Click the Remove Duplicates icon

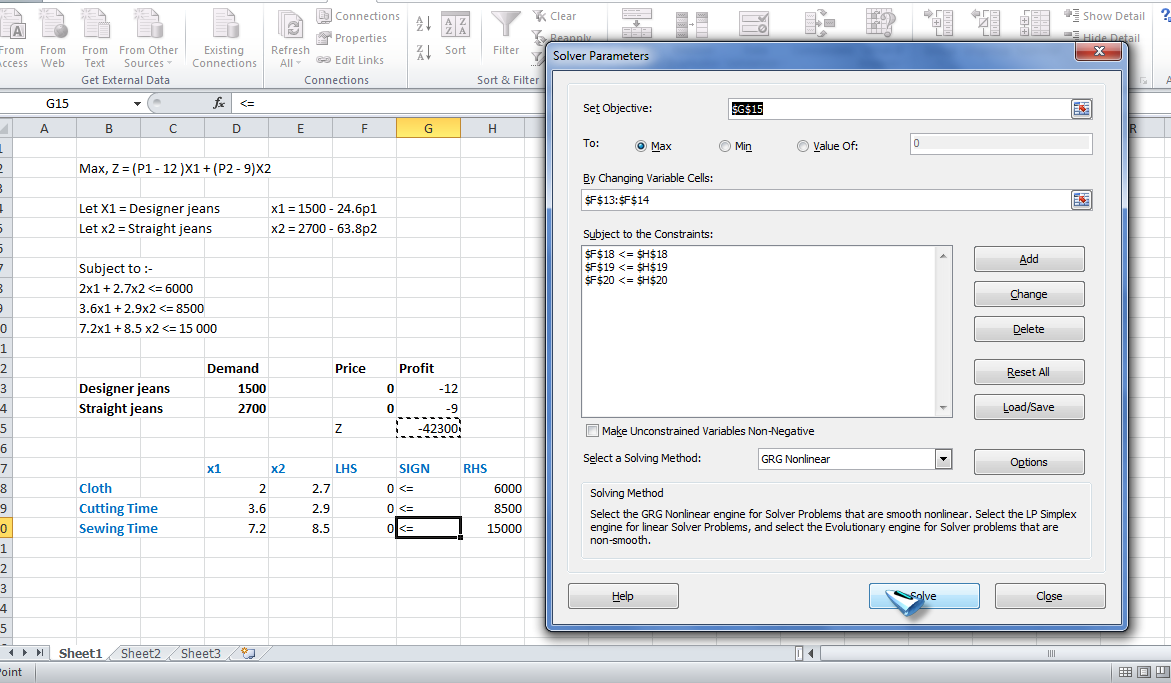[x=692, y=24]
